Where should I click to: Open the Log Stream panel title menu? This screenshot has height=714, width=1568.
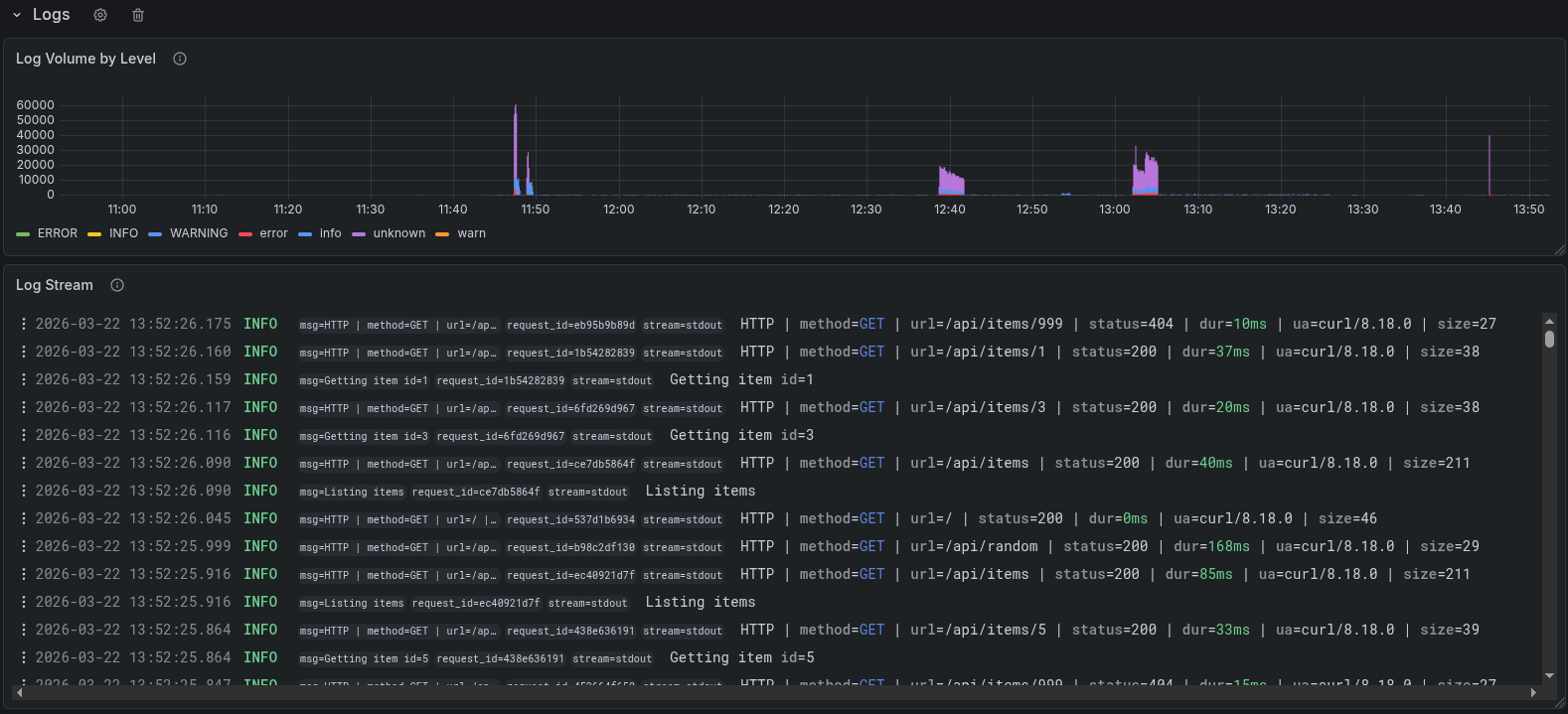point(55,285)
